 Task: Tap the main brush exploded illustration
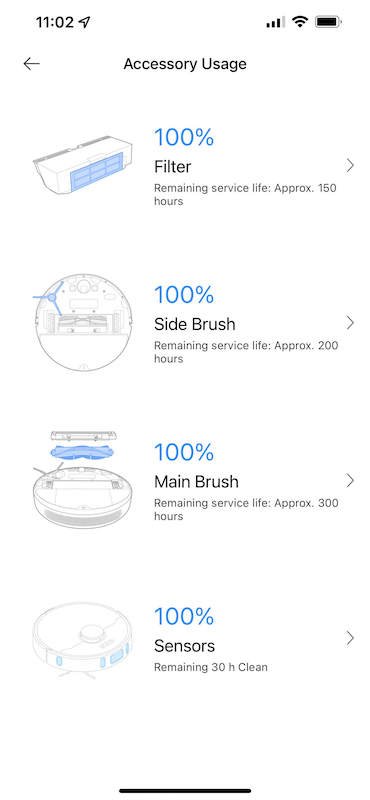tap(82, 480)
